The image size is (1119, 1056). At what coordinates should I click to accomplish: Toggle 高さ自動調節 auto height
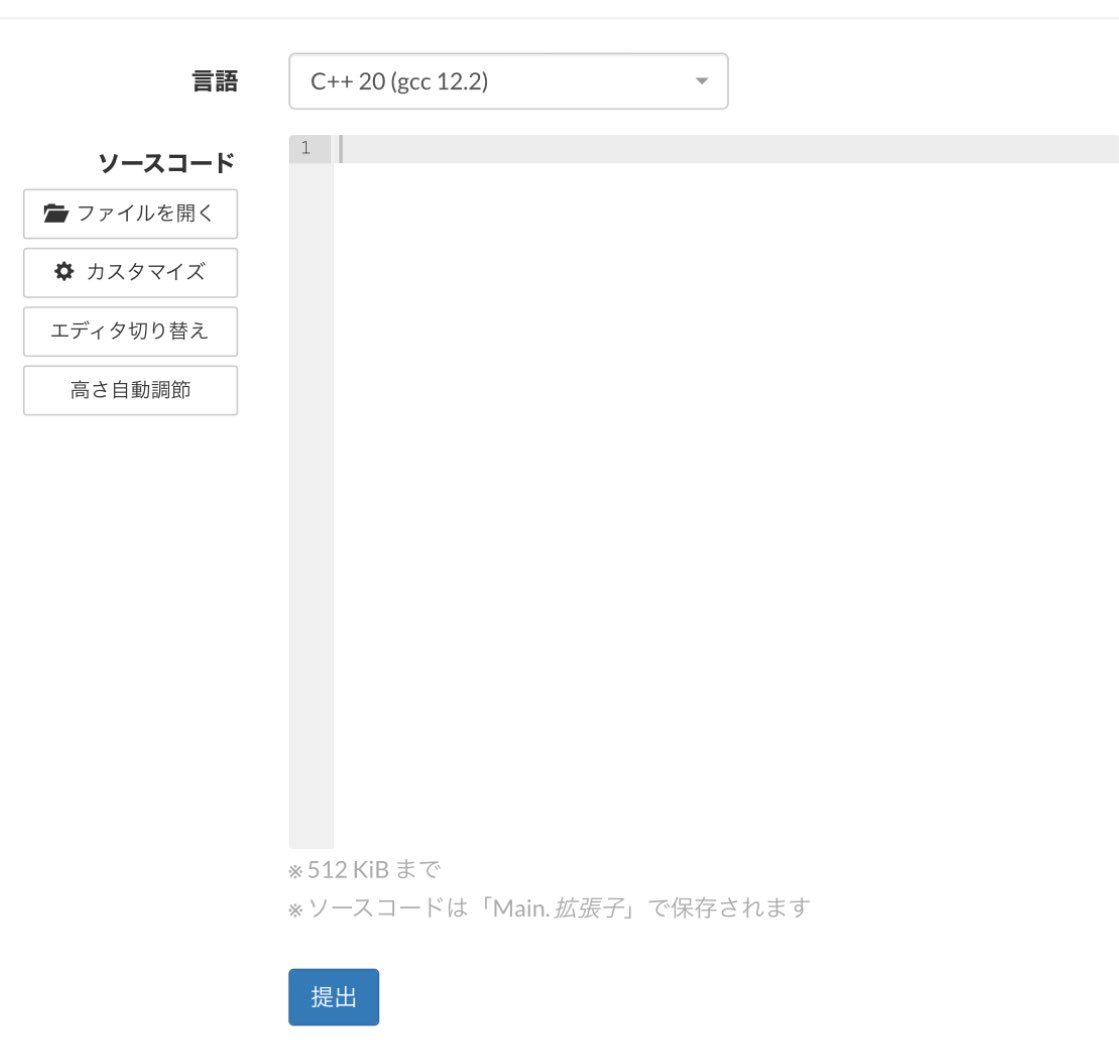pyautogui.click(x=131, y=390)
